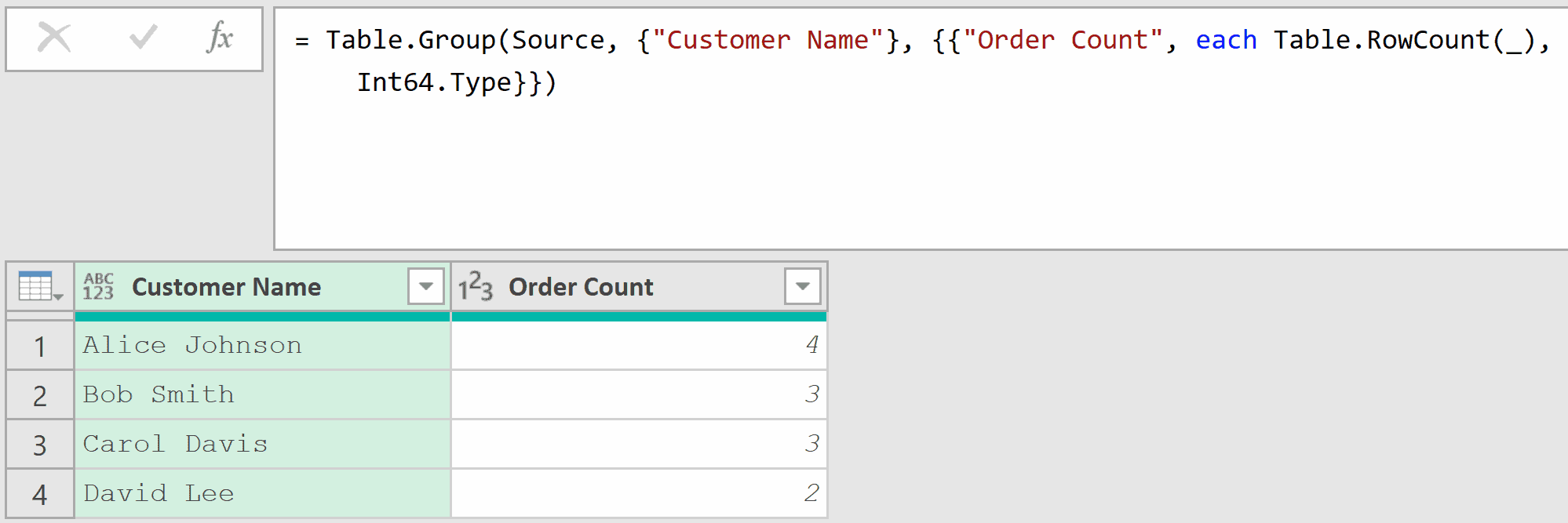
Task: Select the David Lee cell
Action: pos(263,493)
